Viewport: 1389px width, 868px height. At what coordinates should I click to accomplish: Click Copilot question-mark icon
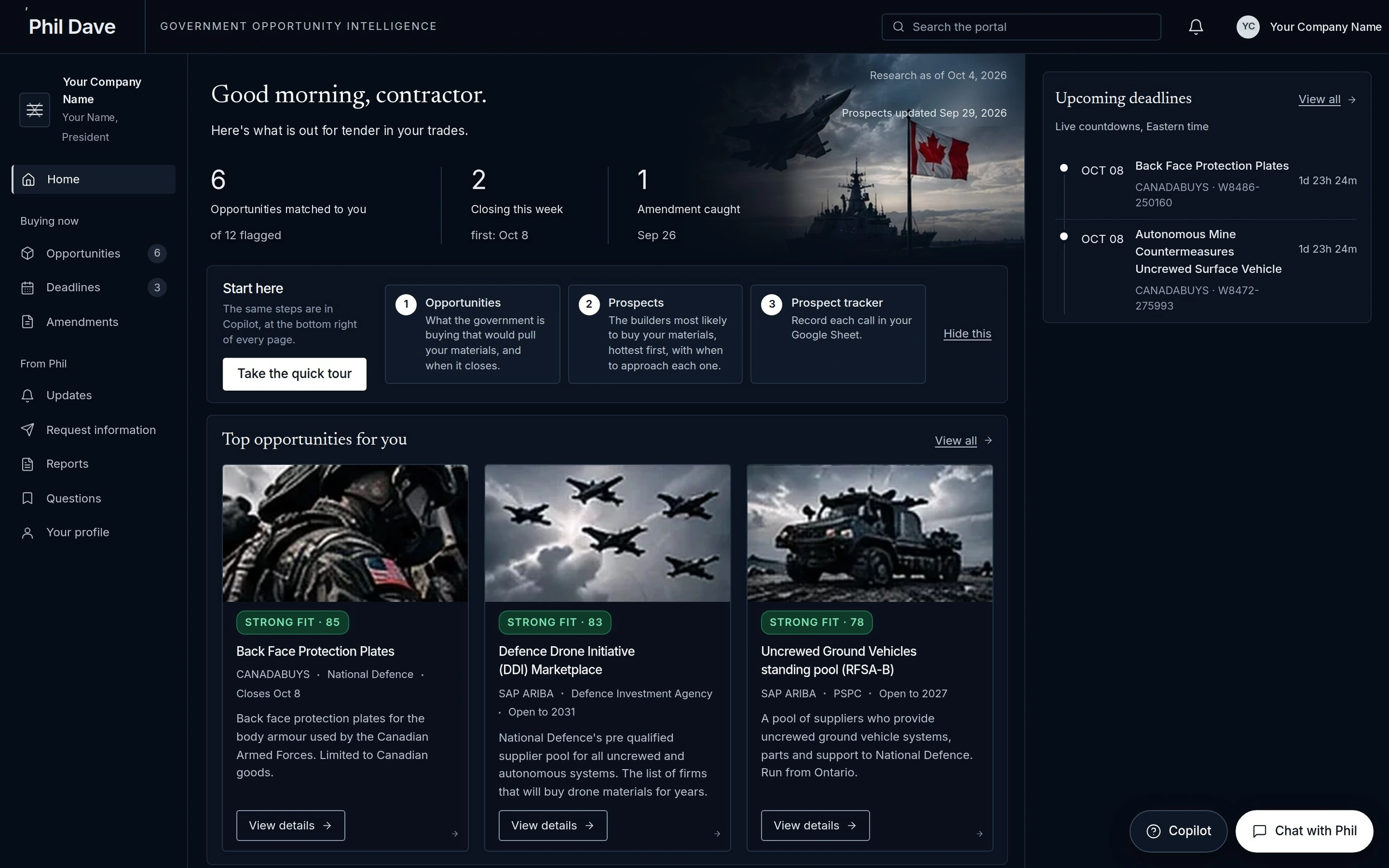[1153, 831]
